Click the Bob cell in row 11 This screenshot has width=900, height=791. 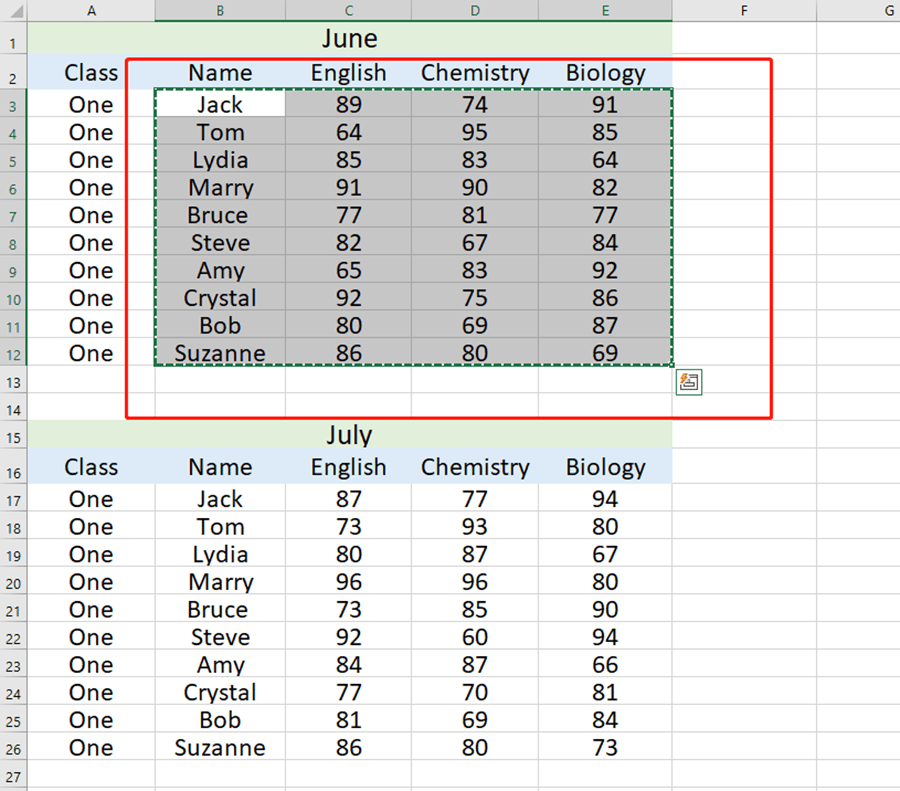pos(220,324)
